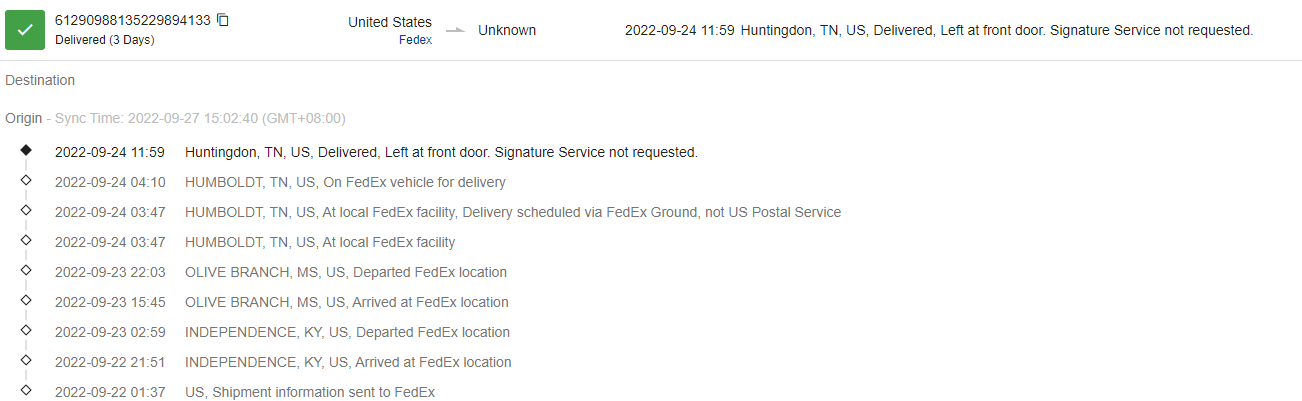Click the Destination section heading
The image size is (1302, 401).
[40, 80]
